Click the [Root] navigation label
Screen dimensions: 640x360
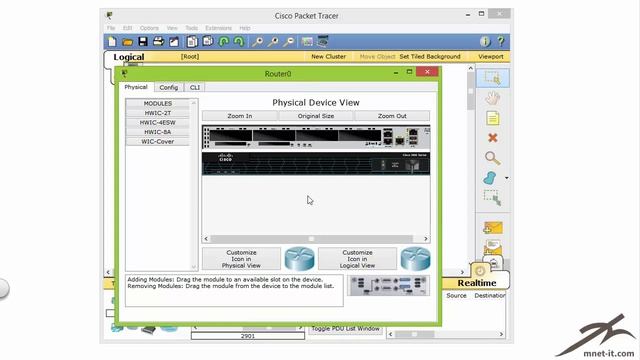[x=190, y=57]
